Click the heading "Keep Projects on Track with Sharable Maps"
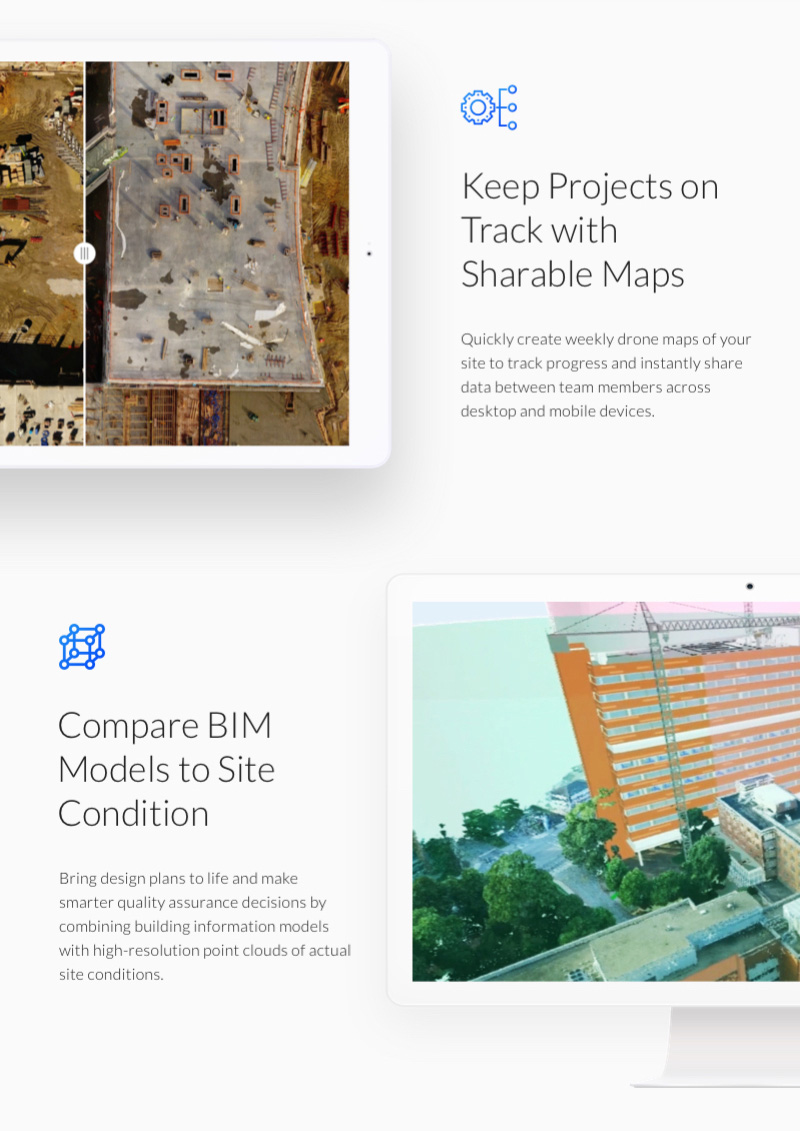The height and width of the screenshot is (1131, 800). pyautogui.click(x=590, y=230)
